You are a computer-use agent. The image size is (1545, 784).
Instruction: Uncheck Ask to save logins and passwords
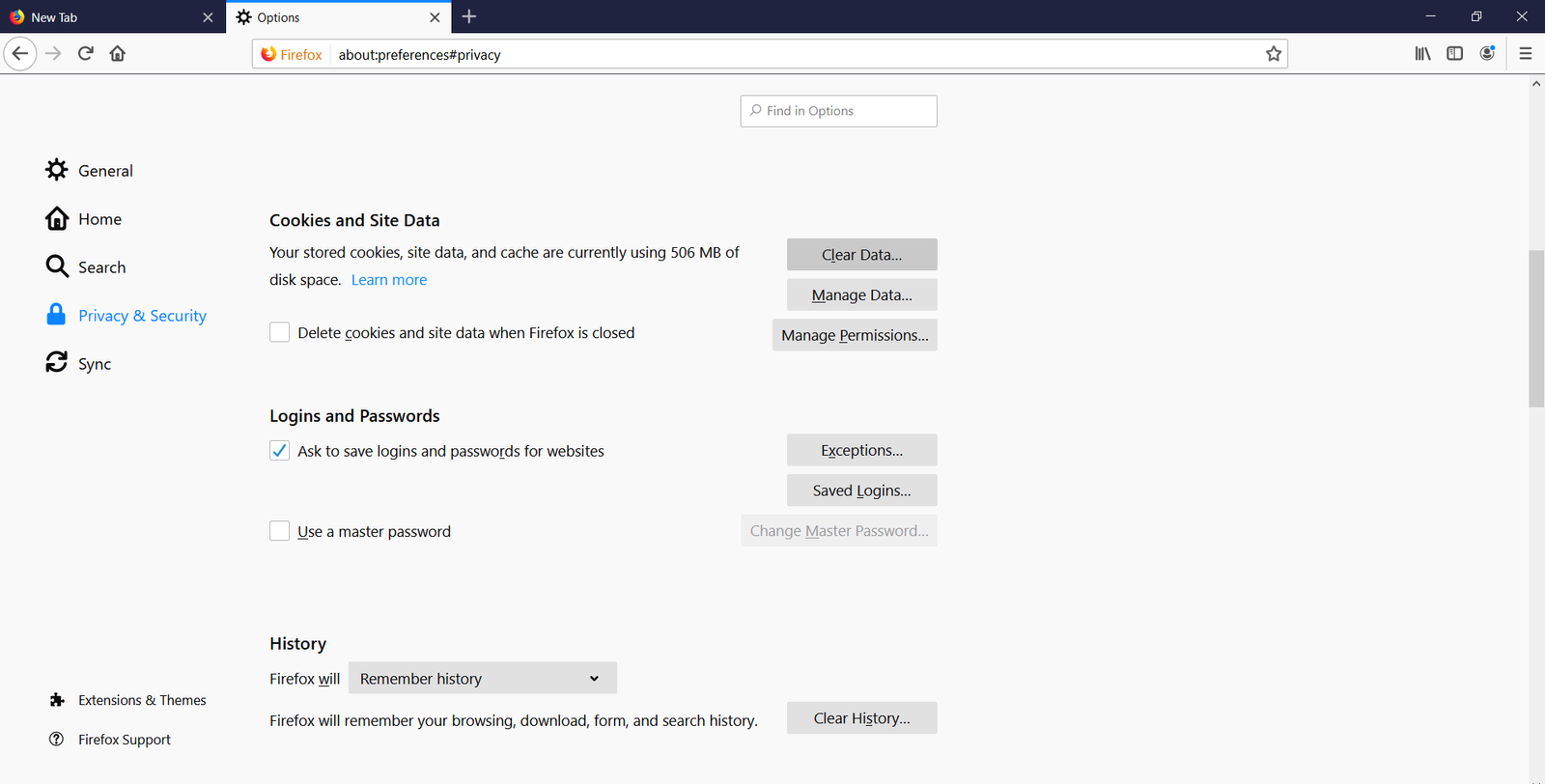pos(280,451)
